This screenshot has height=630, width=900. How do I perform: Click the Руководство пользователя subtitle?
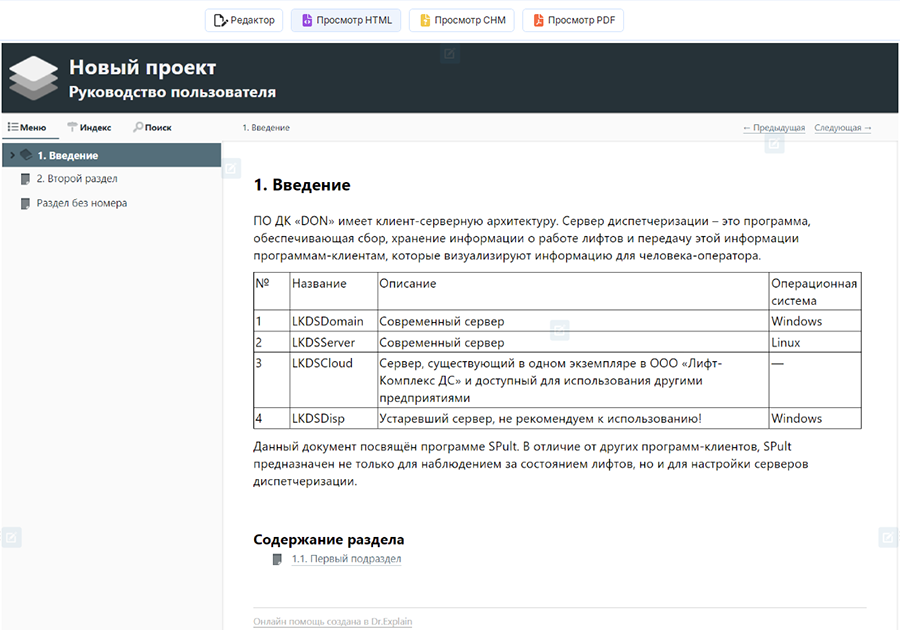172,92
